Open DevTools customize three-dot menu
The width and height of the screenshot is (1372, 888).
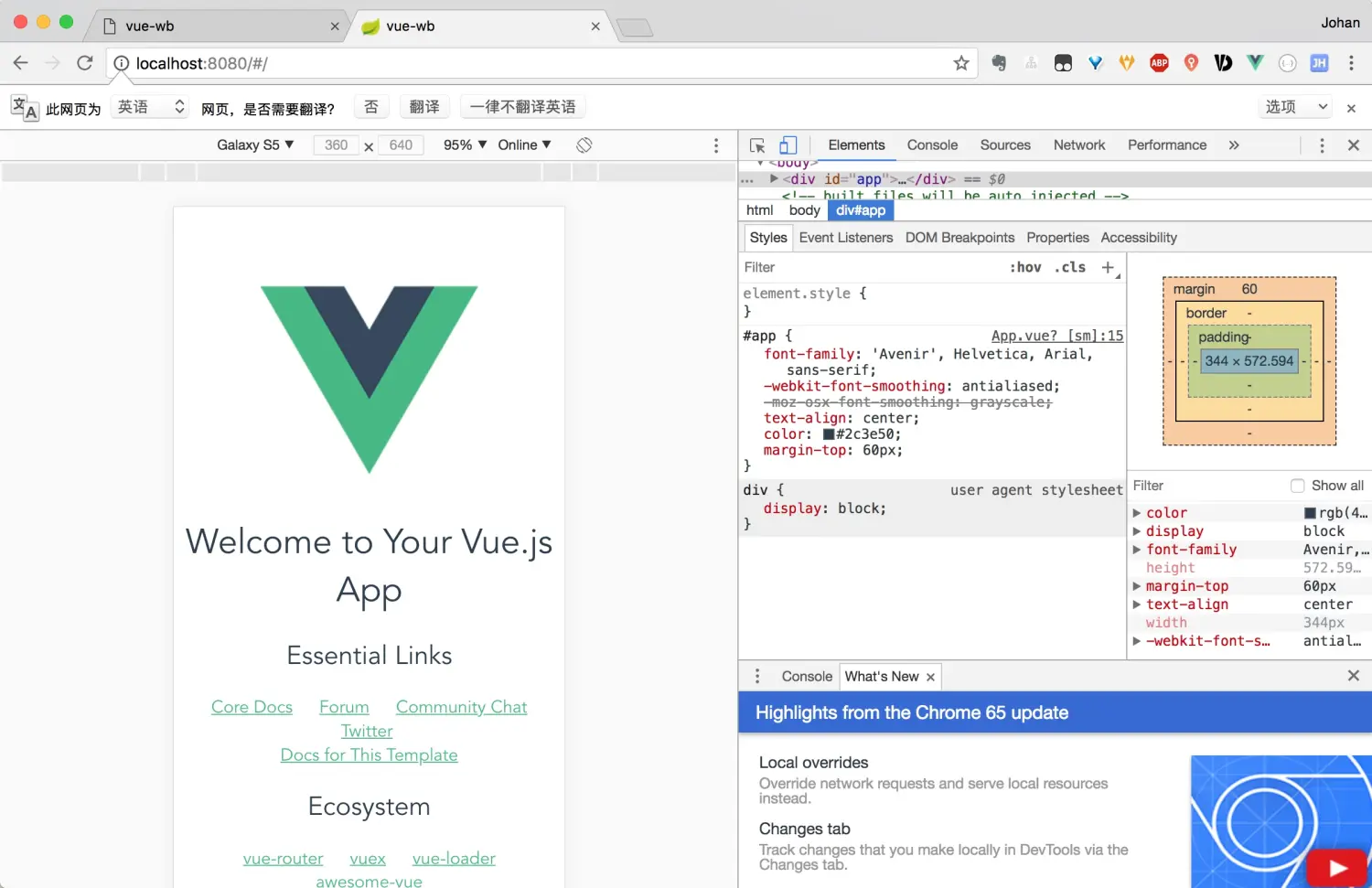point(1322,145)
